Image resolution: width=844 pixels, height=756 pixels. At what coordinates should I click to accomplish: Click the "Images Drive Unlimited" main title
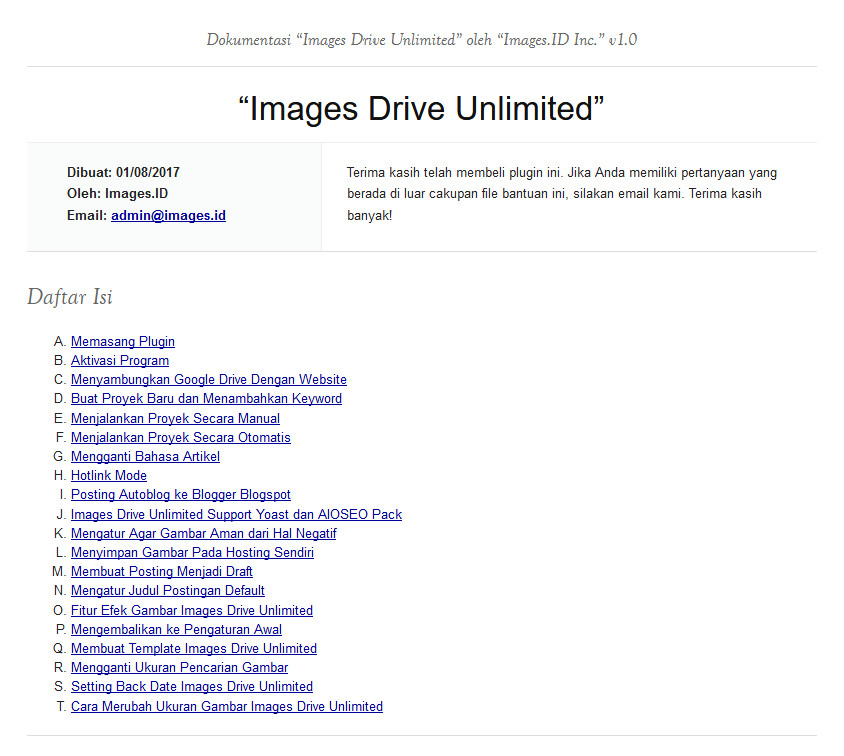click(421, 109)
